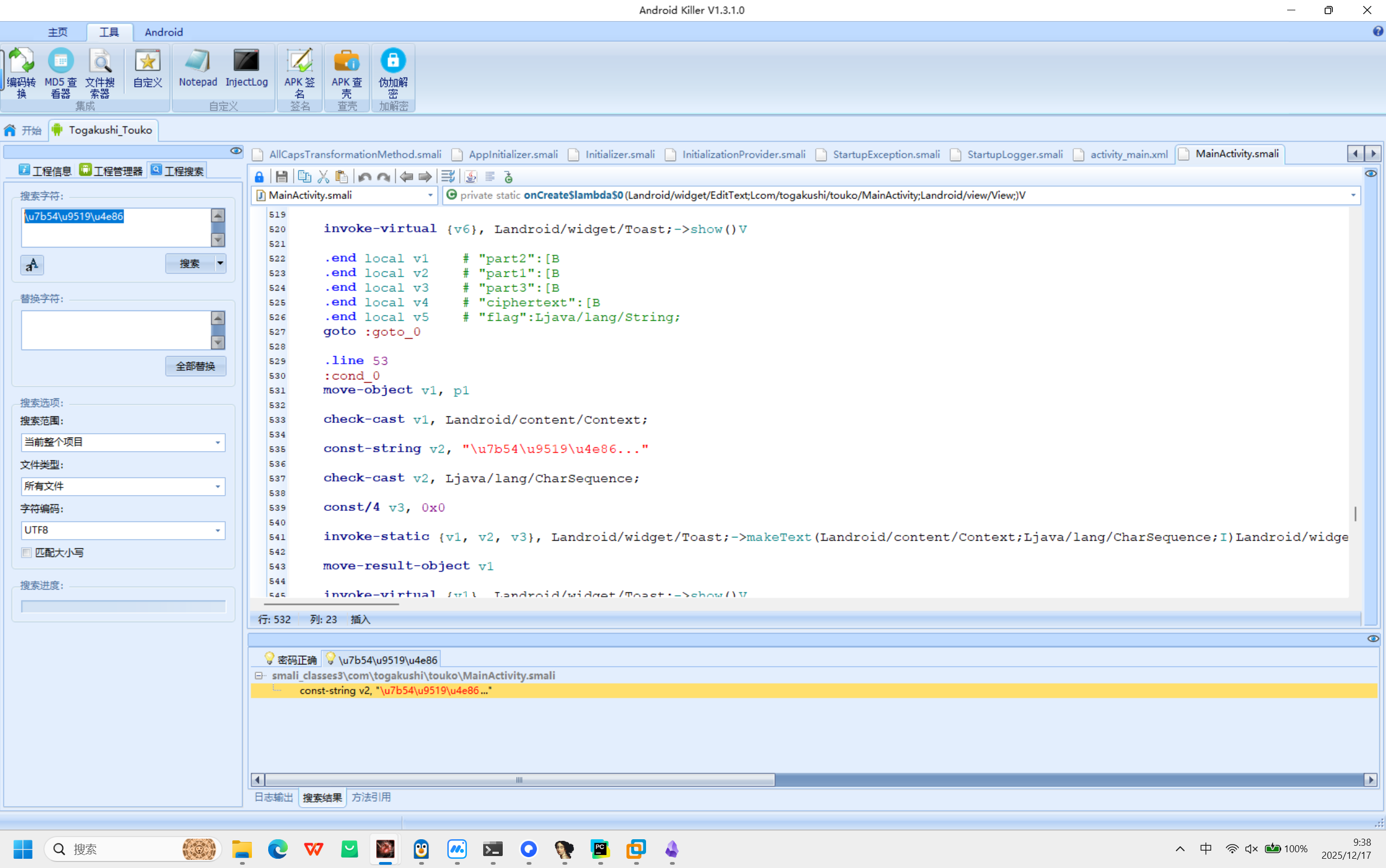This screenshot has height=868, width=1386.
Task: Paste from clipboard in editor toolbar
Action: [x=341, y=177]
